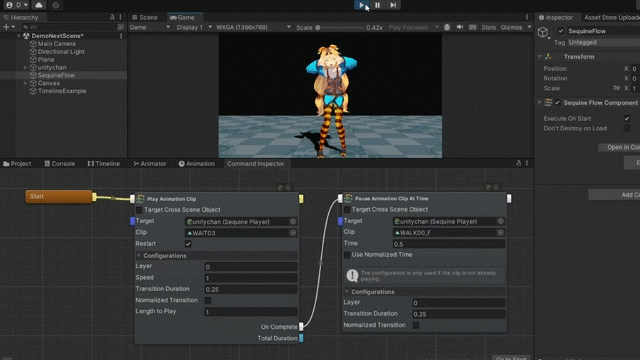Viewport: 640px width, 360px height.
Task: Toggle Don't Destroy on Load checkbox
Action: pos(627,128)
